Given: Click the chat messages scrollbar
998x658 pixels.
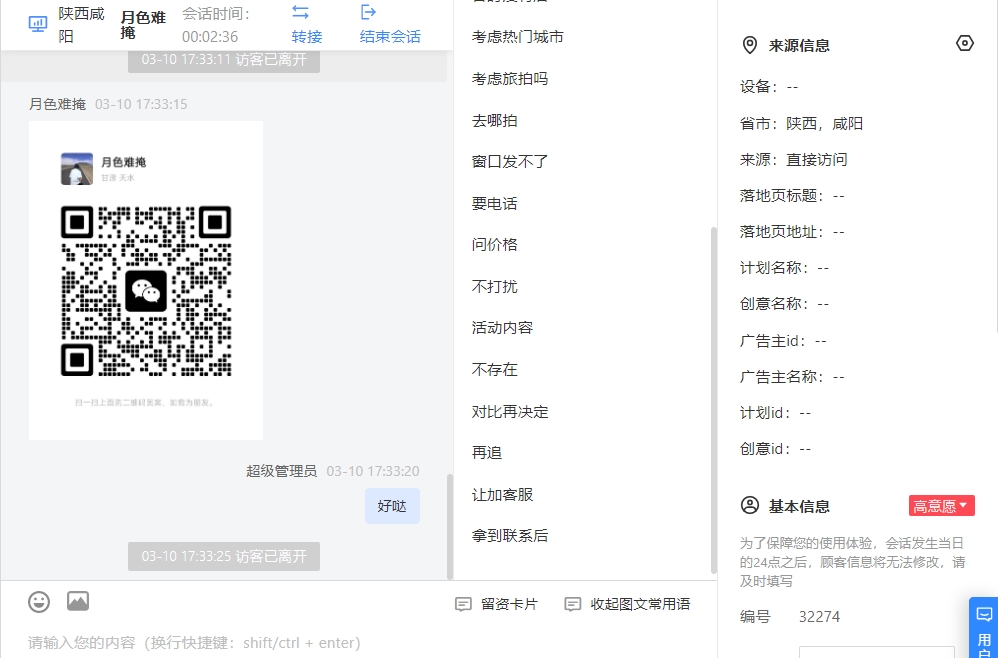Looking at the screenshot, I should click(x=450, y=527).
